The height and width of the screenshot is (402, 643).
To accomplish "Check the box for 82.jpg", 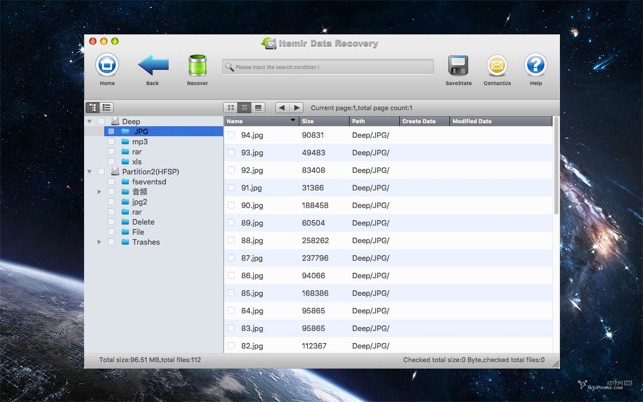I will tap(231, 346).
